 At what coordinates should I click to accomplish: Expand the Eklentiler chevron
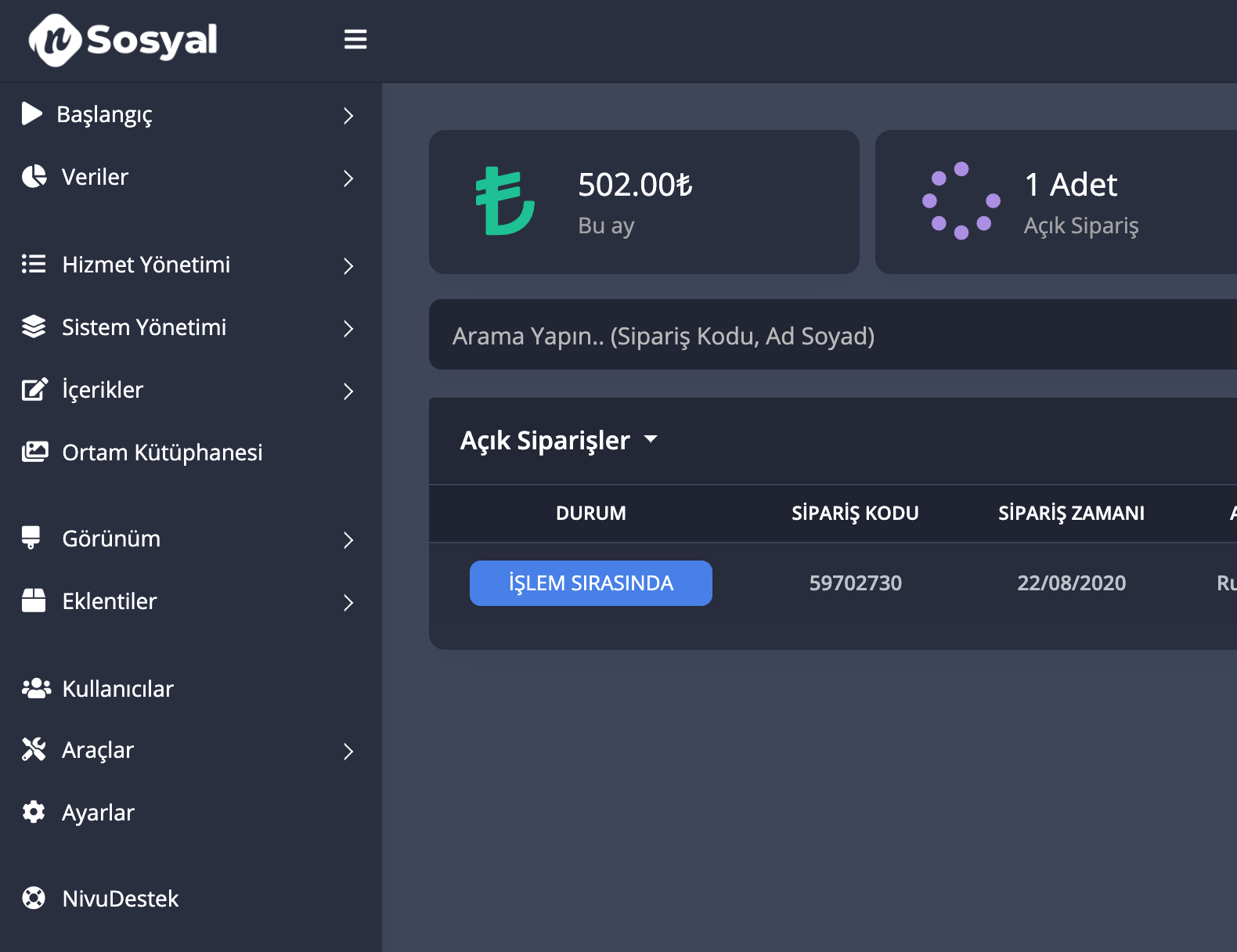coord(349,603)
